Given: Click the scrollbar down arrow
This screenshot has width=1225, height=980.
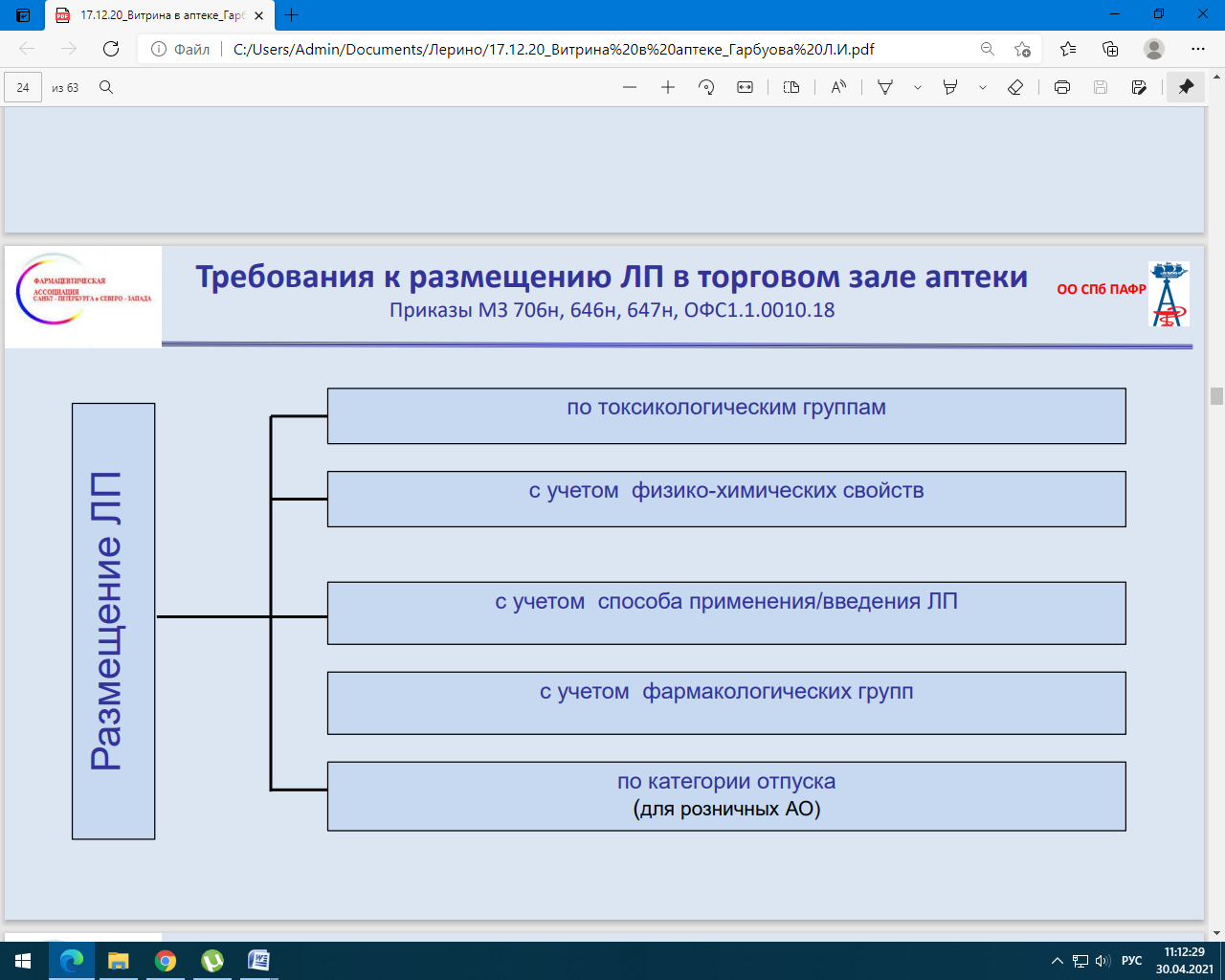Looking at the screenshot, I should coord(1216,932).
